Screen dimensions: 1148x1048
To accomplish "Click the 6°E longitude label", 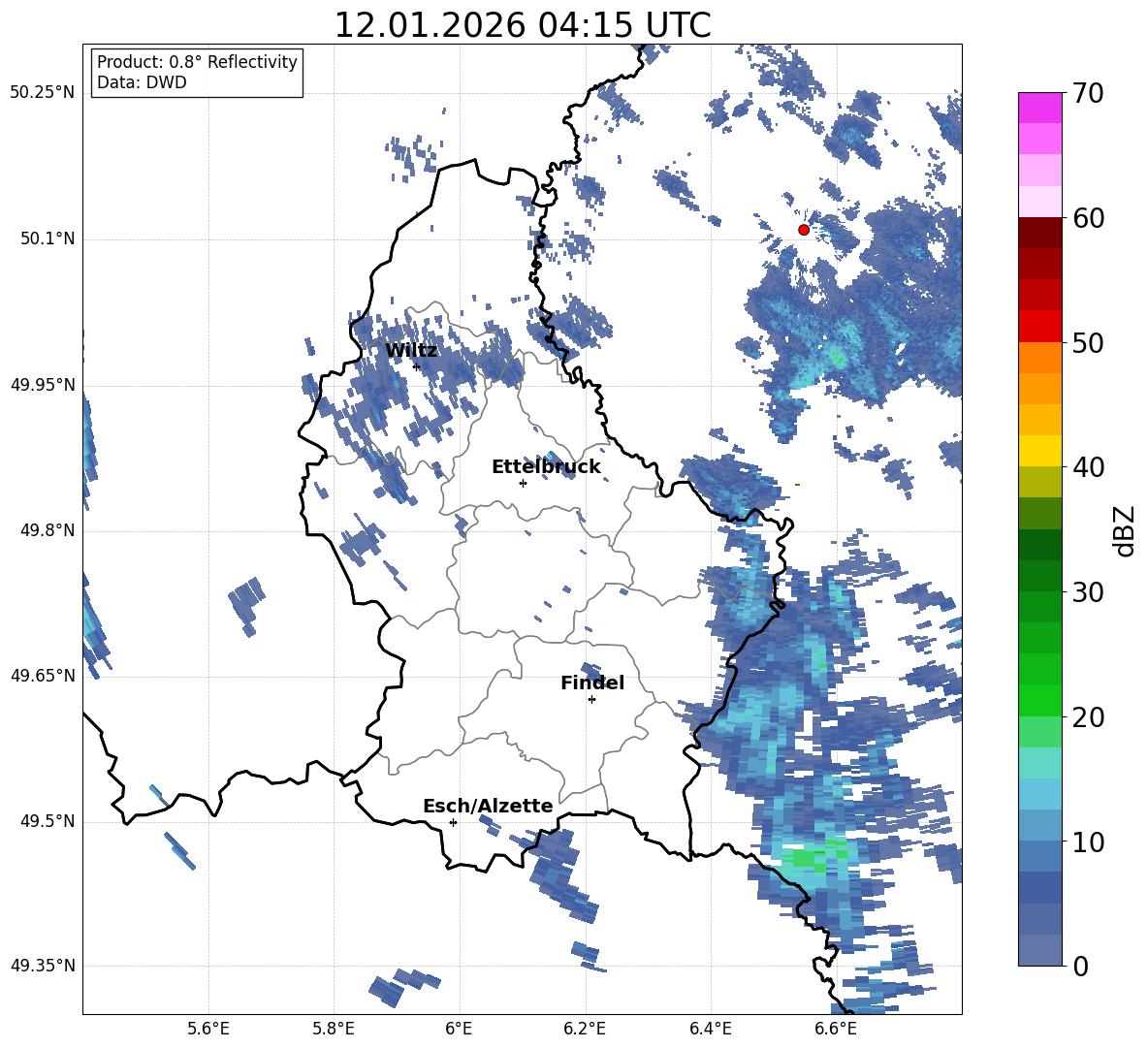I will (459, 1029).
